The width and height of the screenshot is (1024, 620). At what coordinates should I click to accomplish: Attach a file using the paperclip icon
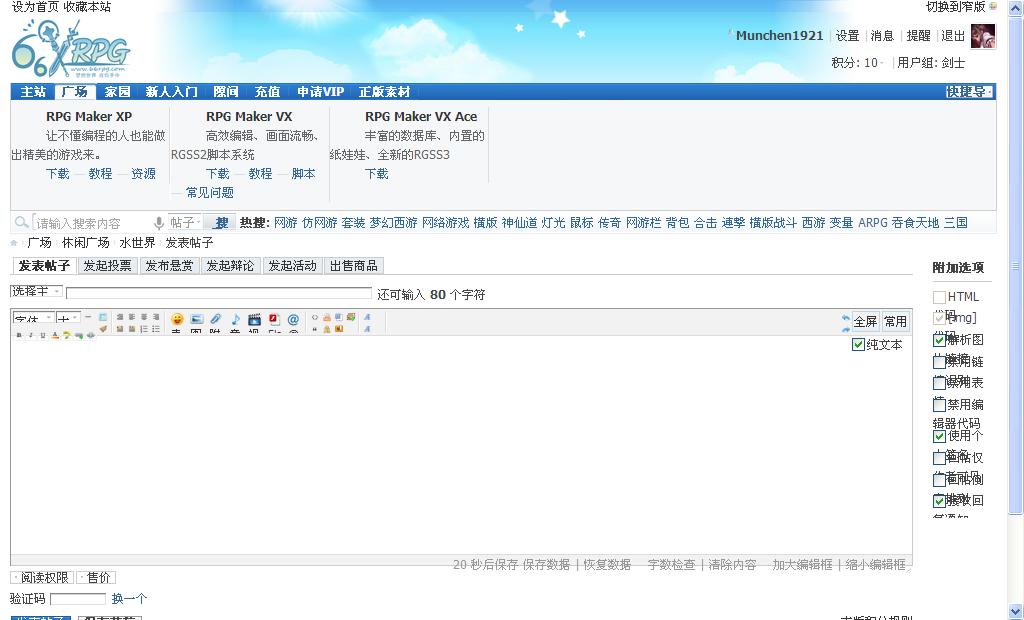(216, 319)
